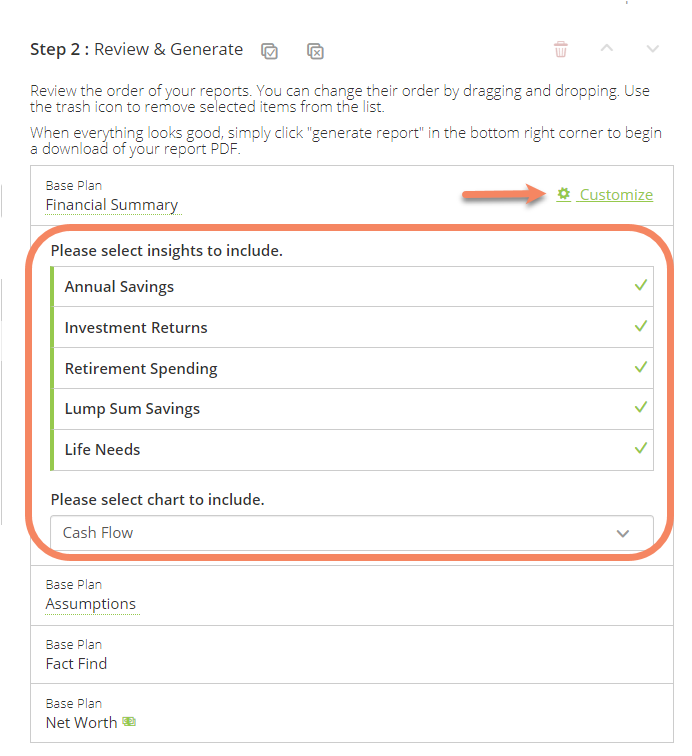Click the deselect all reports icon

(315, 51)
